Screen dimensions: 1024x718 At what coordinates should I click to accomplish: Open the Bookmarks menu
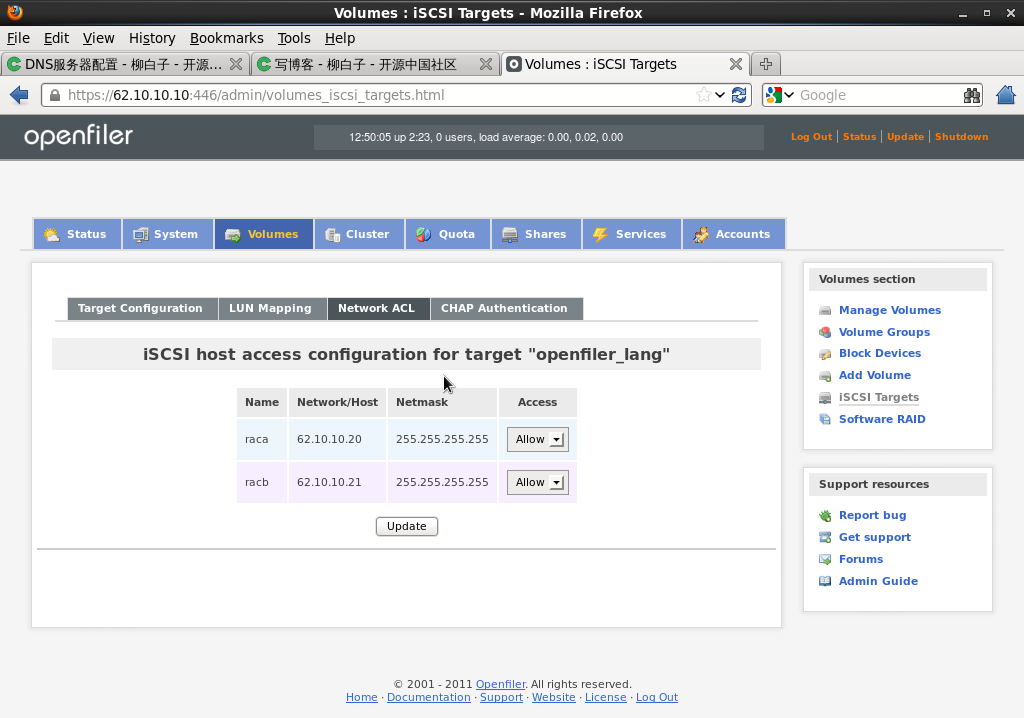[226, 38]
